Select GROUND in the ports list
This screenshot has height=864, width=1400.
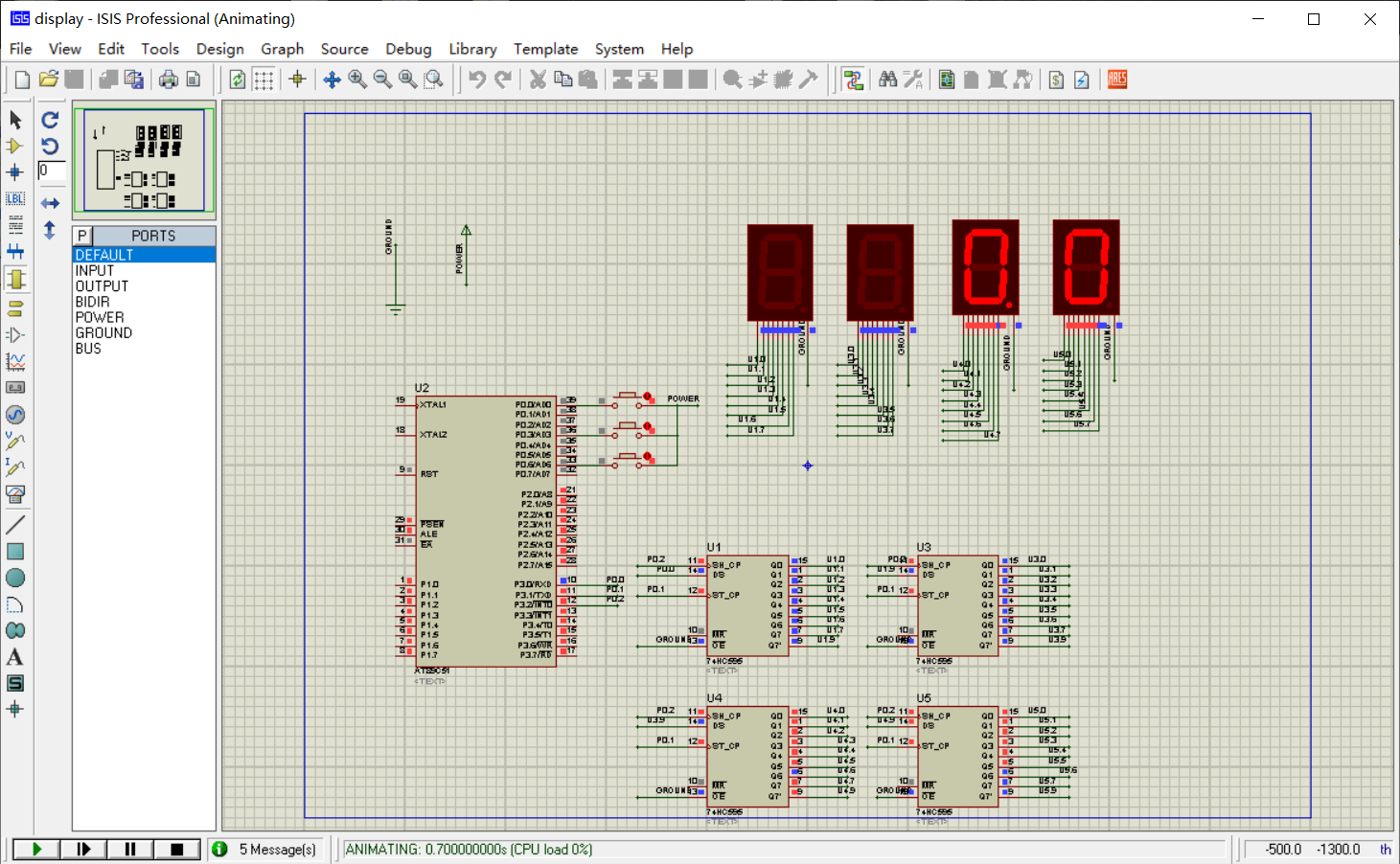click(x=103, y=333)
